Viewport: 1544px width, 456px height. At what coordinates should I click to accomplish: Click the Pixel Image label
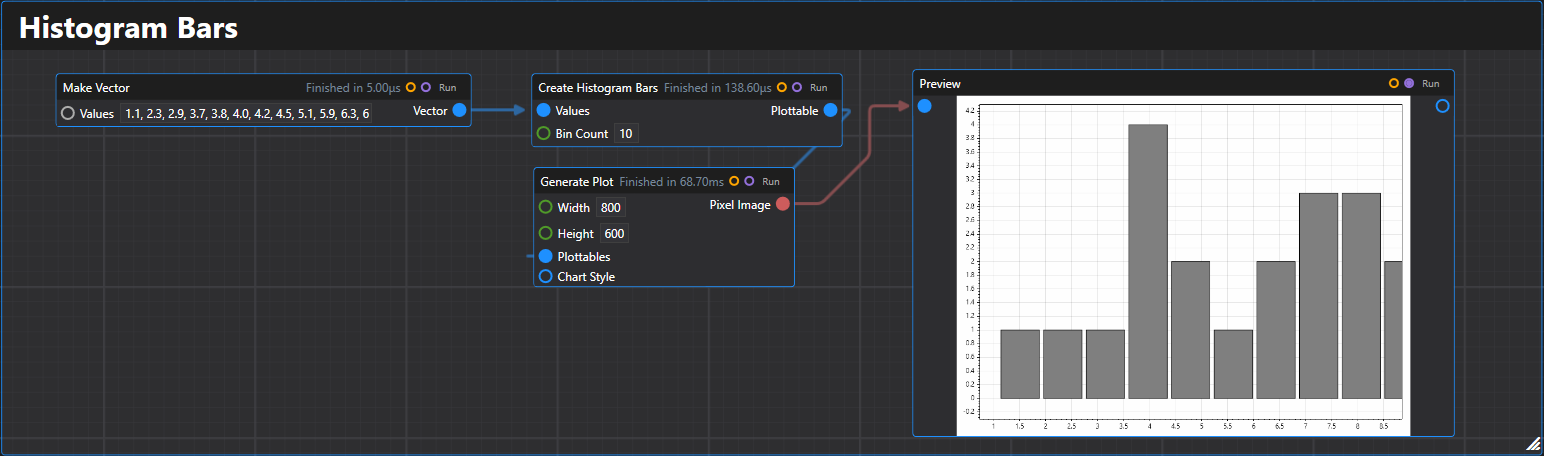click(x=740, y=205)
